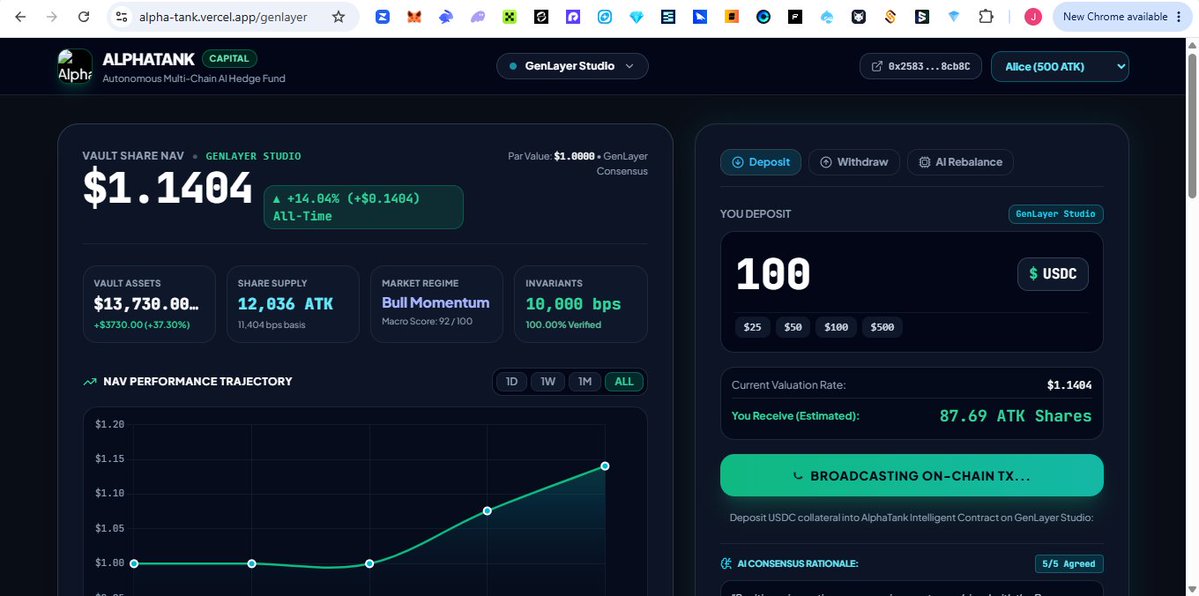Click the Vault Assets $13,730.00 card
Screen dimensions: 1199x596
pos(149,304)
